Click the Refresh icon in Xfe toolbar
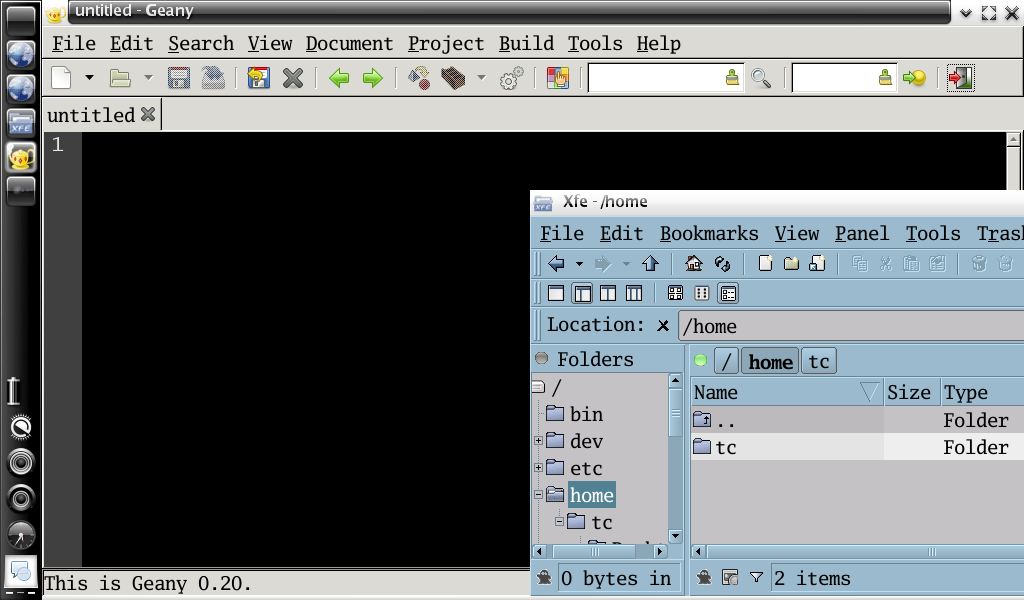 click(x=722, y=264)
